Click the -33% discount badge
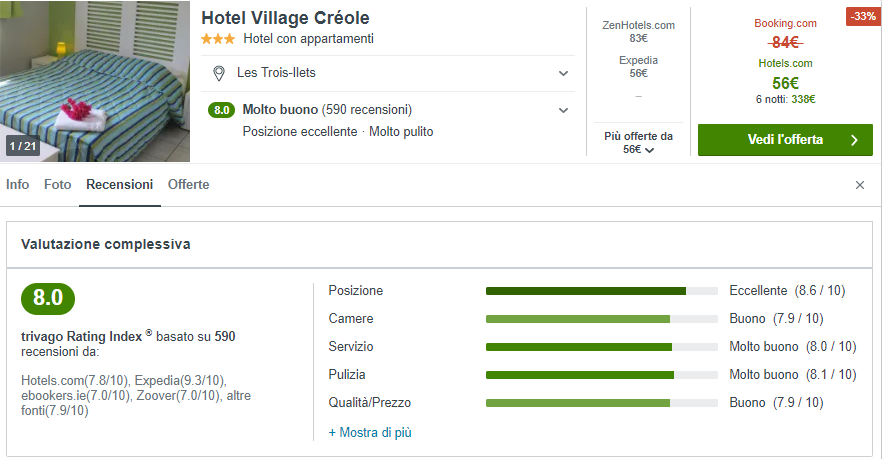The height and width of the screenshot is (459, 882). (x=861, y=17)
